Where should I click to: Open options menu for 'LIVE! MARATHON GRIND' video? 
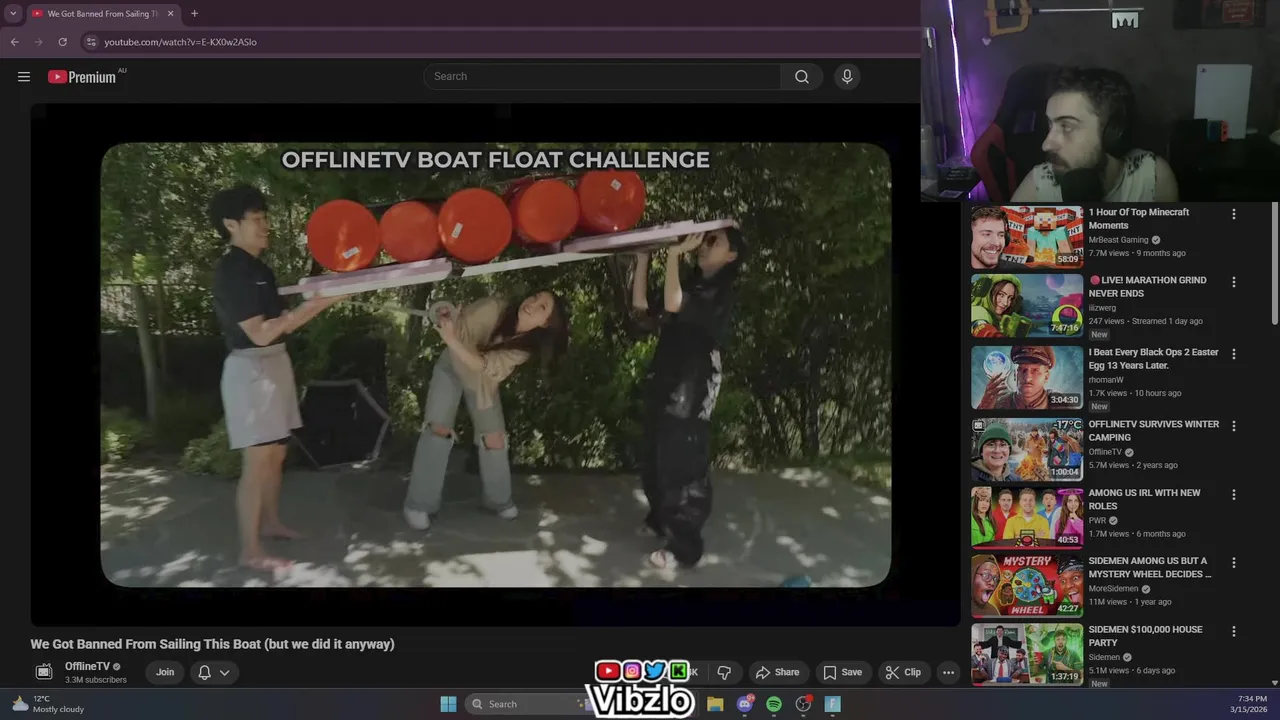(x=1233, y=282)
